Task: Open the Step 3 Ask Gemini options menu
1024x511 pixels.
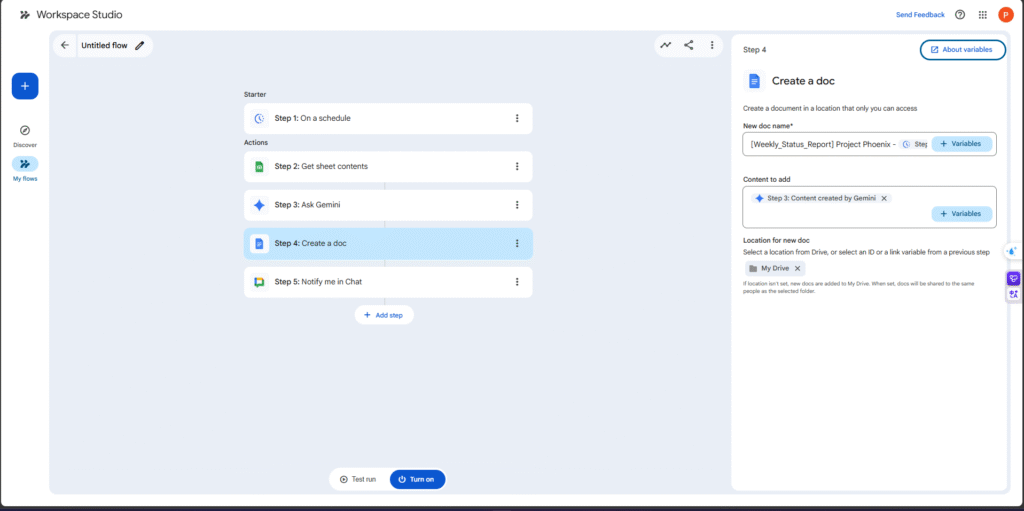Action: (x=517, y=205)
